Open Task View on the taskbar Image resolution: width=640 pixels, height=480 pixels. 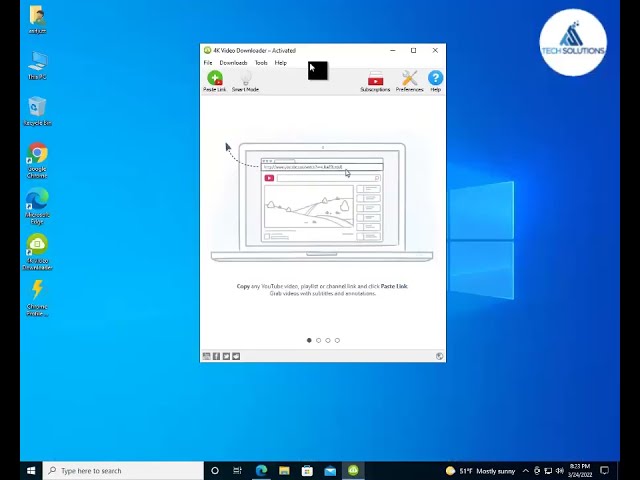[x=238, y=471]
